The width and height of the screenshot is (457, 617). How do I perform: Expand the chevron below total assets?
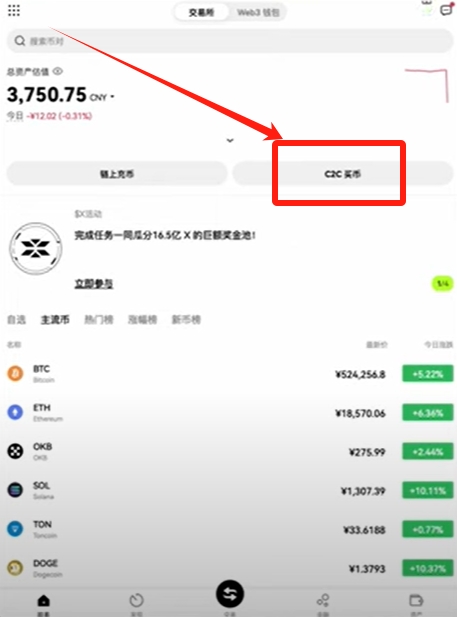click(x=230, y=140)
